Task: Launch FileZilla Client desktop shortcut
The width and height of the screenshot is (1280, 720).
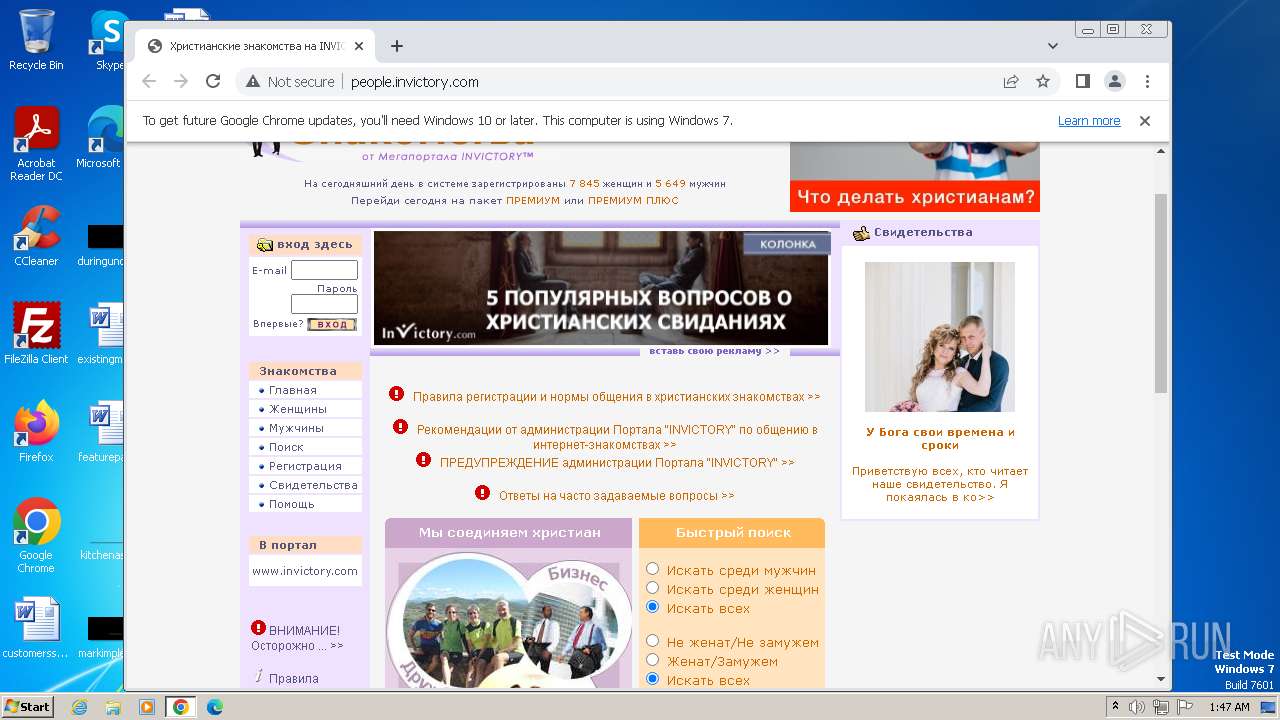Action: 36,333
